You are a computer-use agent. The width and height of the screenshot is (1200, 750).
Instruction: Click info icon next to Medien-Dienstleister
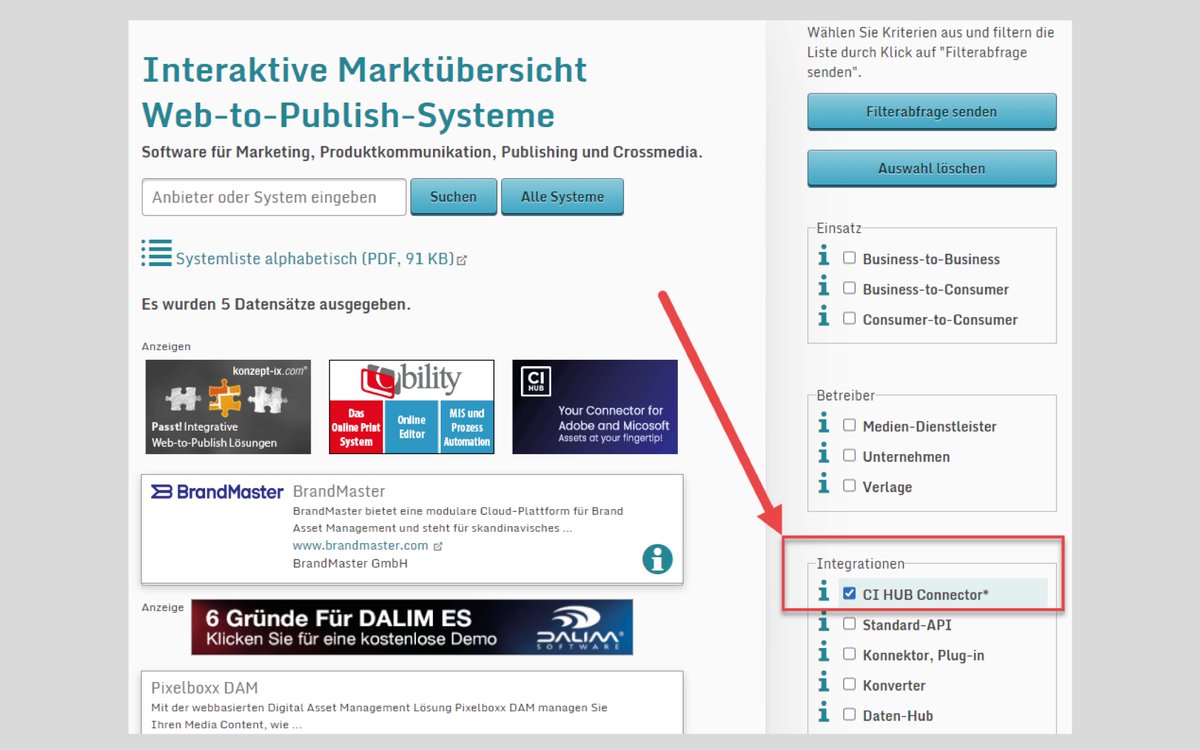tap(824, 424)
